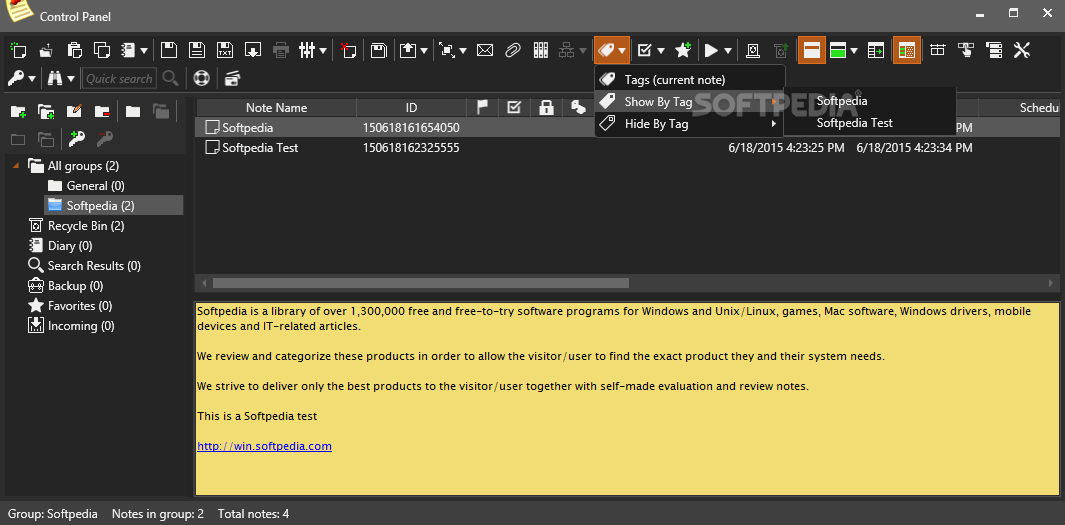Open the password key dropdown arrow
The image size is (1065, 525).
click(x=32, y=79)
